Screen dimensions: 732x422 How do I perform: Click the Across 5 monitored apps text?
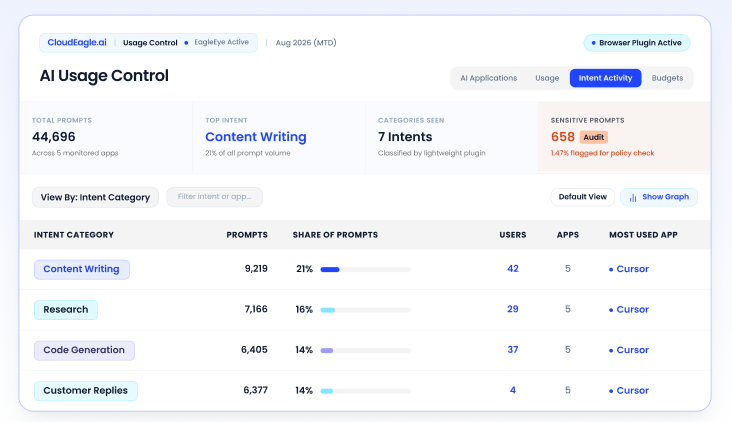coord(75,153)
